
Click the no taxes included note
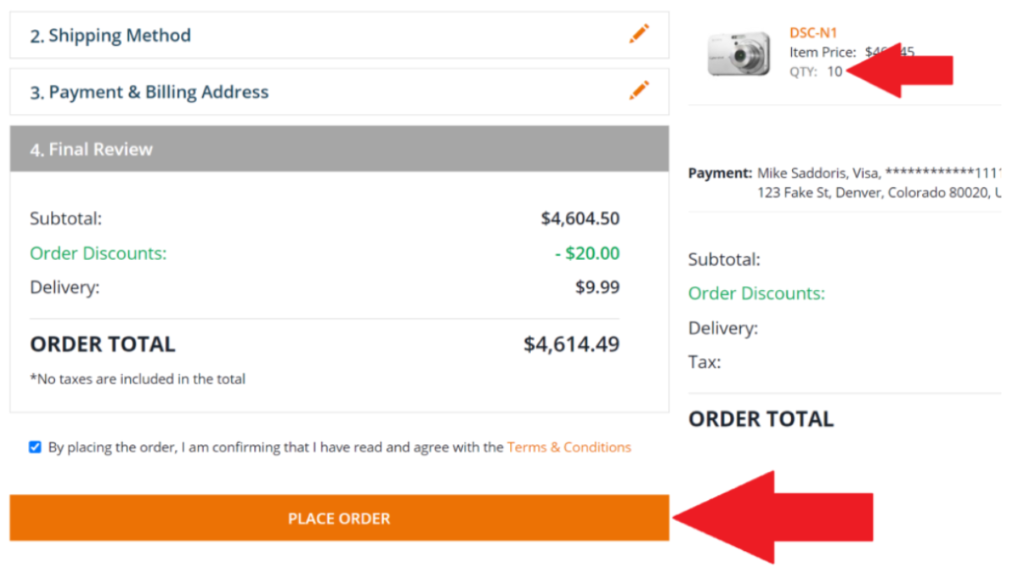[x=138, y=379]
